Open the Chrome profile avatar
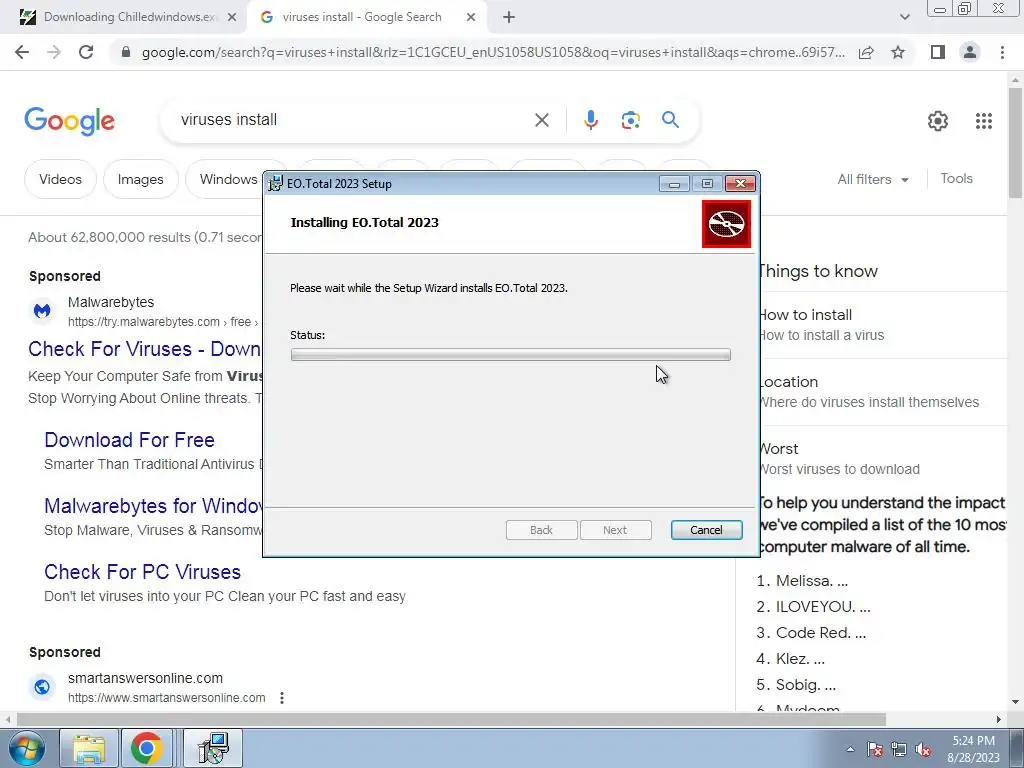The image size is (1024, 768). [970, 52]
